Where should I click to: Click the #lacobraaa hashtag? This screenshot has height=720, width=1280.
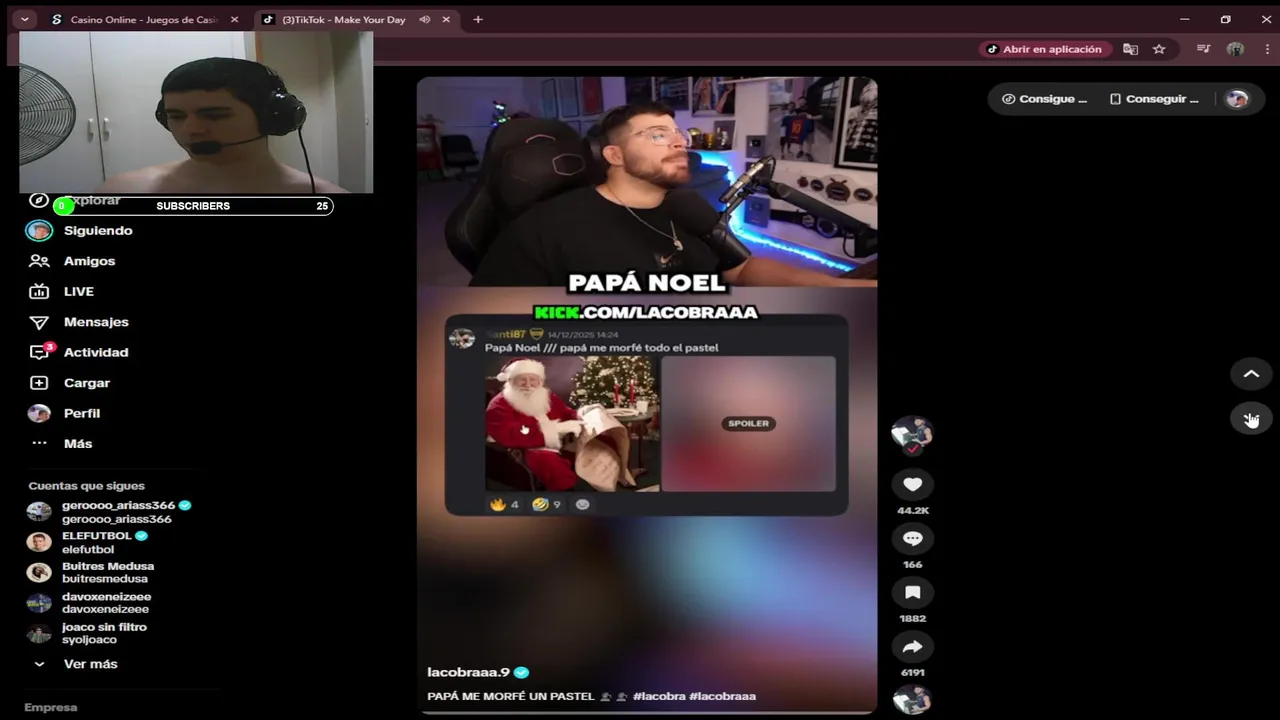click(x=722, y=696)
